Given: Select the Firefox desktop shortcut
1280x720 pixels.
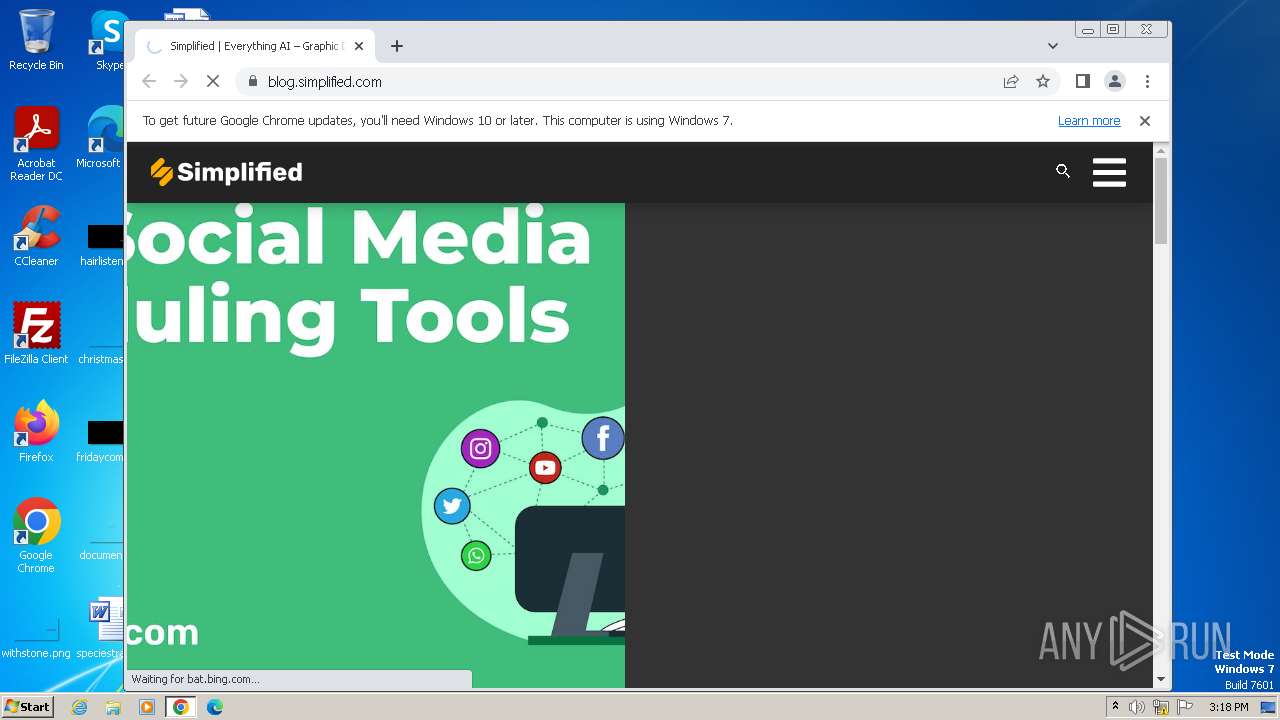Looking at the screenshot, I should pos(36,432).
